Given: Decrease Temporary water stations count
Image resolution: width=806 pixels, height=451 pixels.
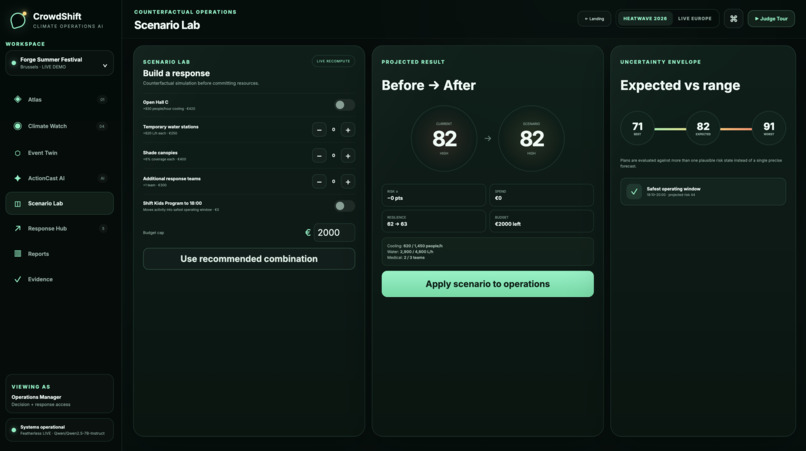Looking at the screenshot, I should 319,130.
